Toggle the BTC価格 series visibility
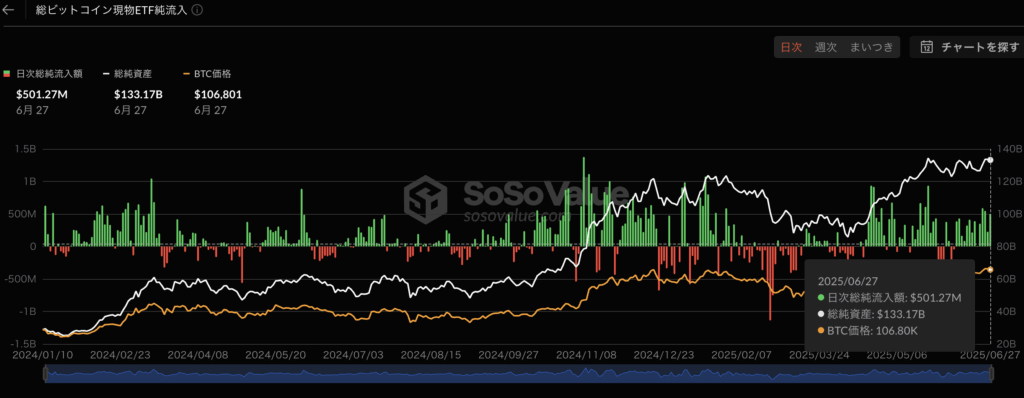The image size is (1024, 398). pyautogui.click(x=208, y=74)
